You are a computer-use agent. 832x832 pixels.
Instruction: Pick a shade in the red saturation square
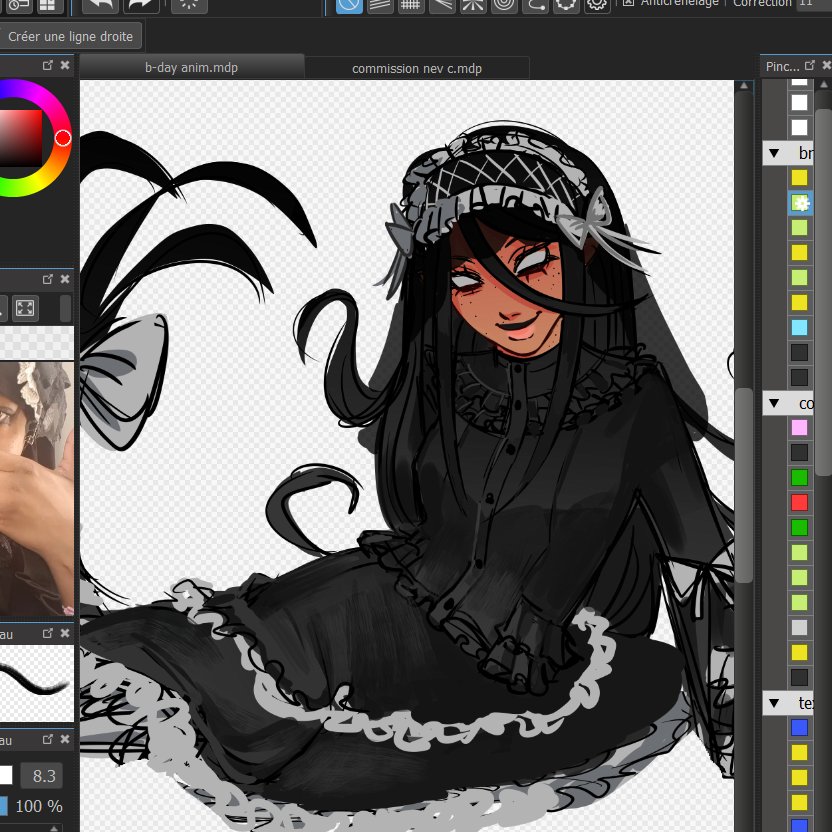click(x=20, y=138)
